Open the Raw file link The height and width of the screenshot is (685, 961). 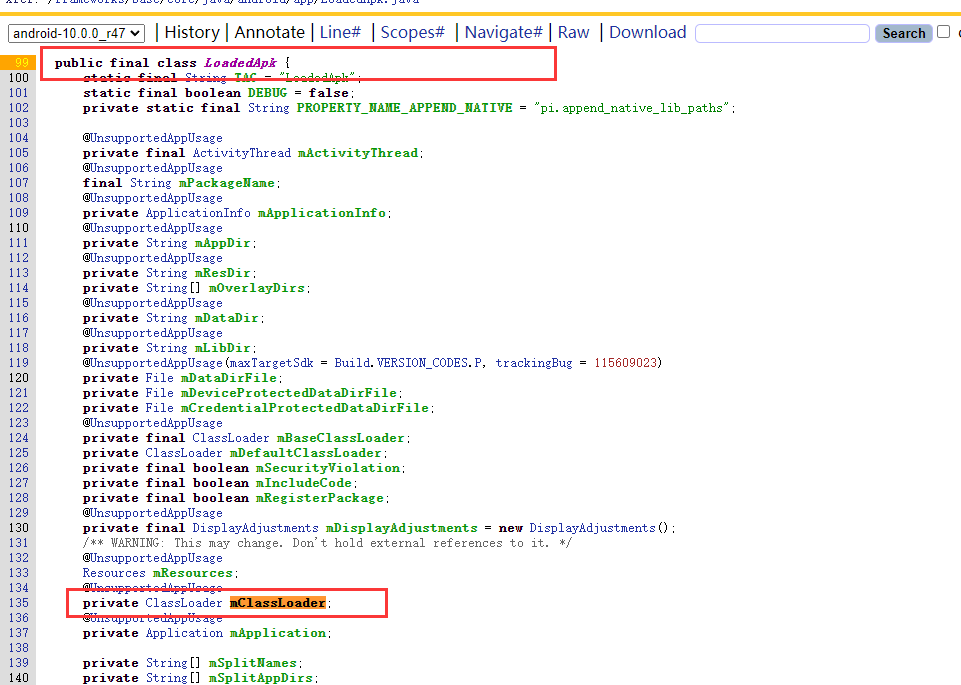tap(574, 32)
